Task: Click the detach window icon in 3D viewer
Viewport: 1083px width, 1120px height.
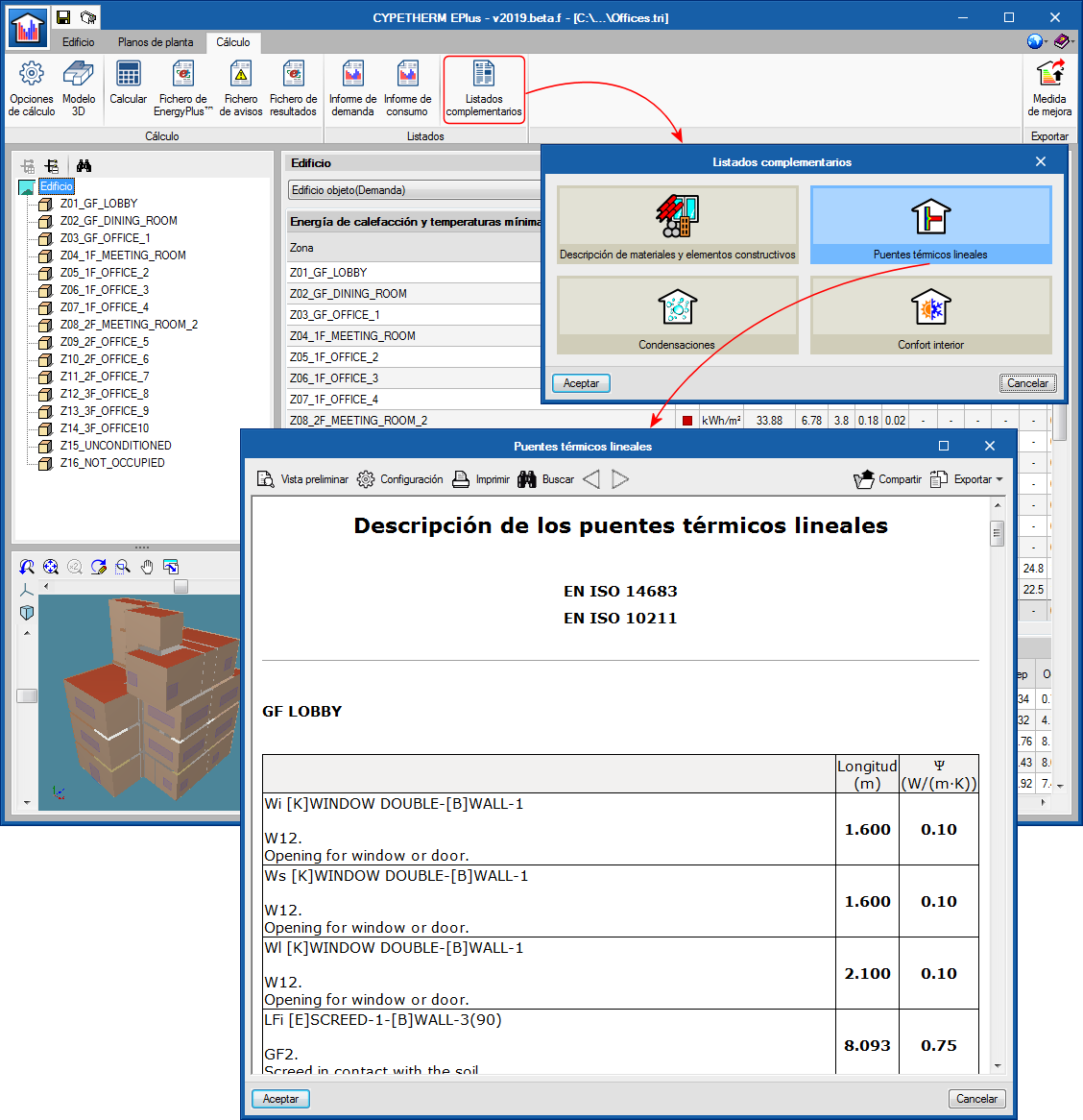Action: (171, 567)
